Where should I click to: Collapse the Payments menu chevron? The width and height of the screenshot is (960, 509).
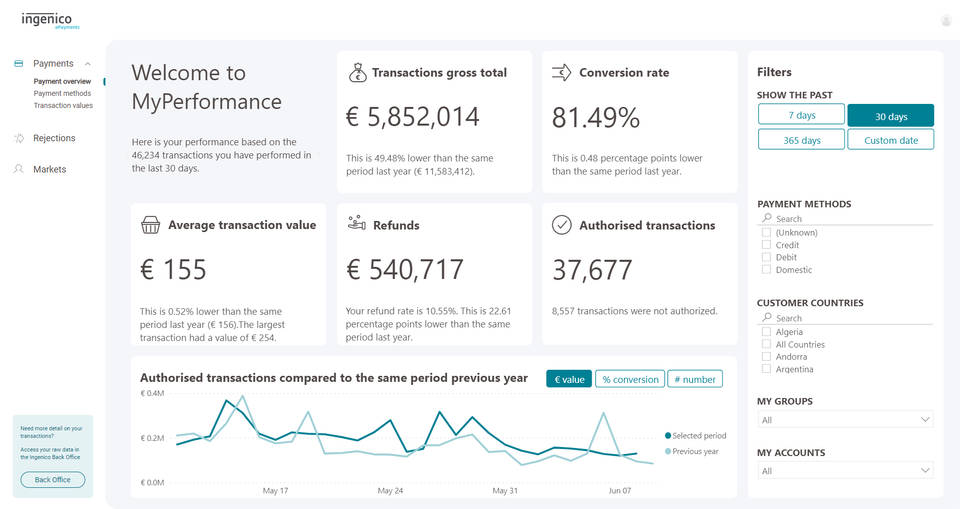[88, 64]
